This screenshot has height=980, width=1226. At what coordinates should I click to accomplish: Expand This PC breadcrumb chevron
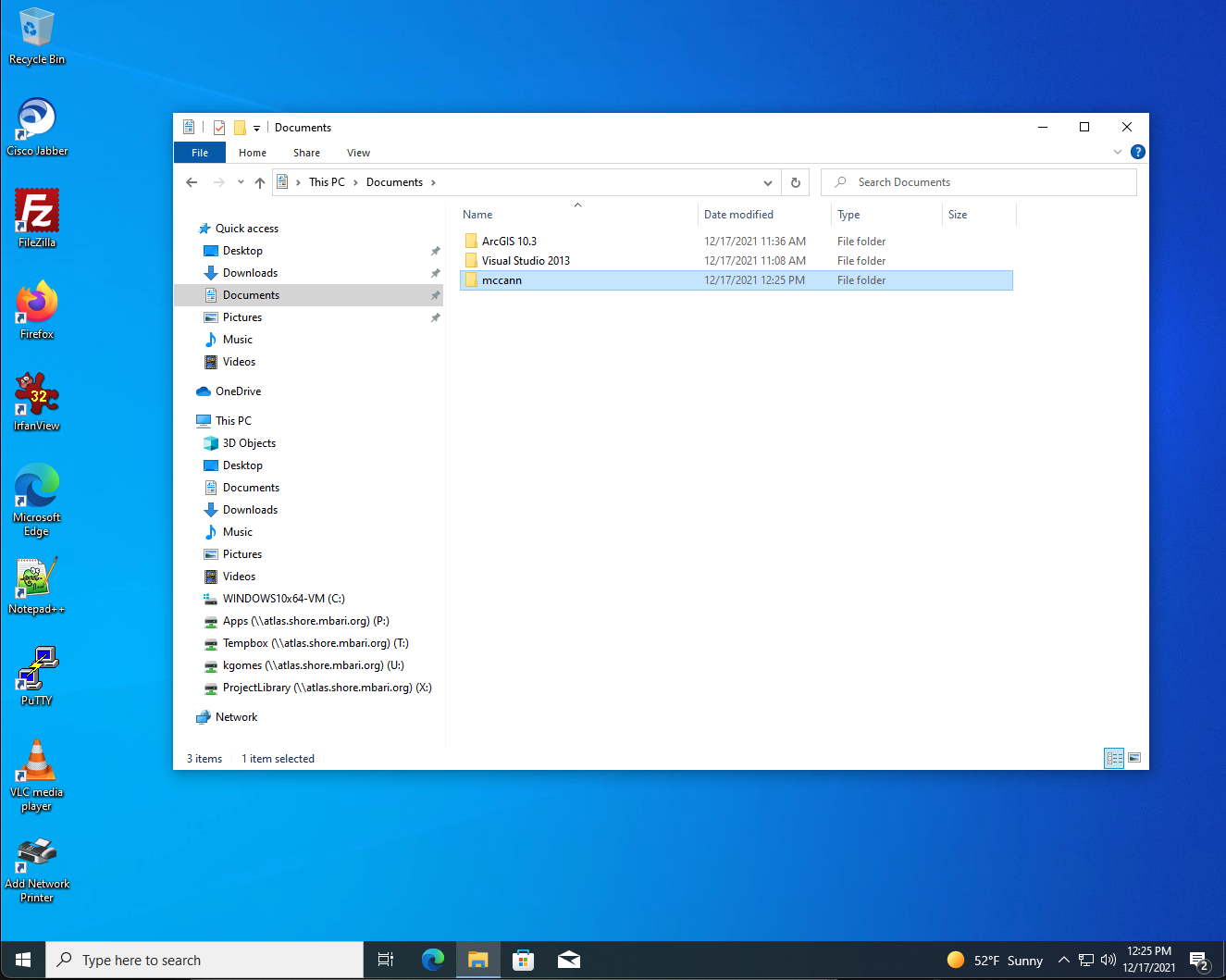tap(355, 182)
